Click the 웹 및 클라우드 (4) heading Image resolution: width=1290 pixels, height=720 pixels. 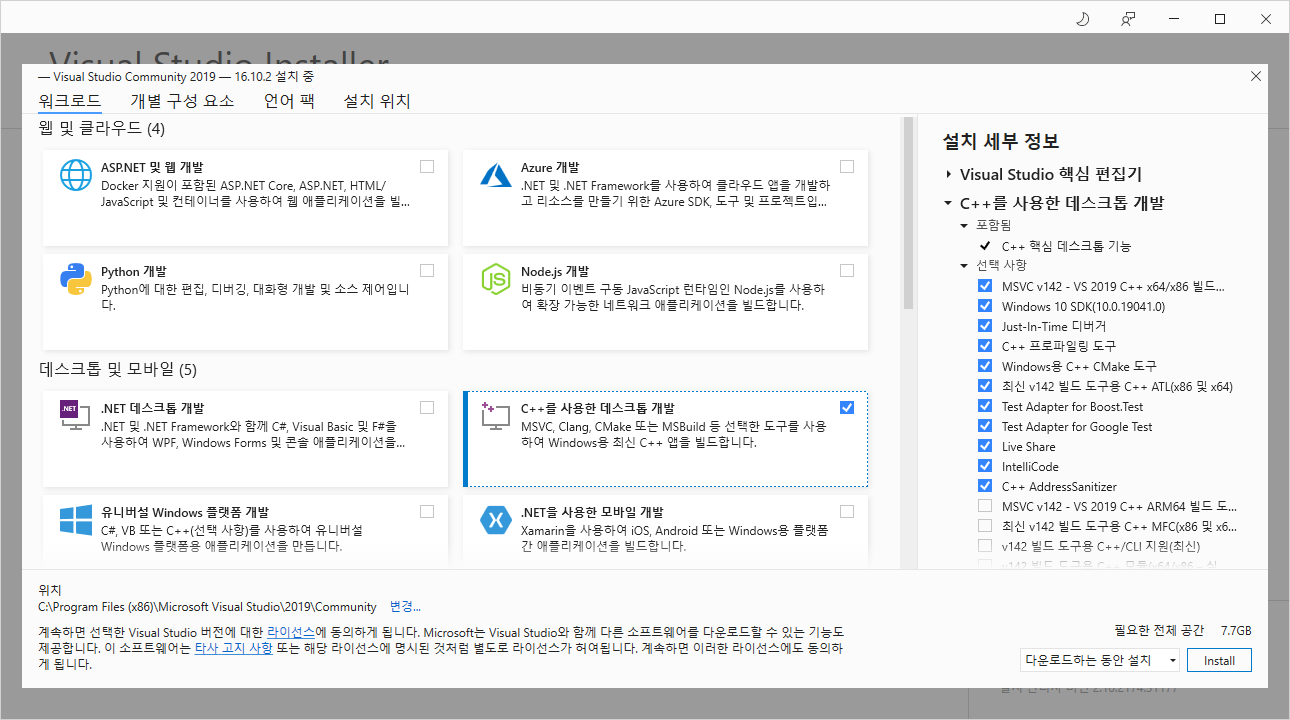click(102, 129)
